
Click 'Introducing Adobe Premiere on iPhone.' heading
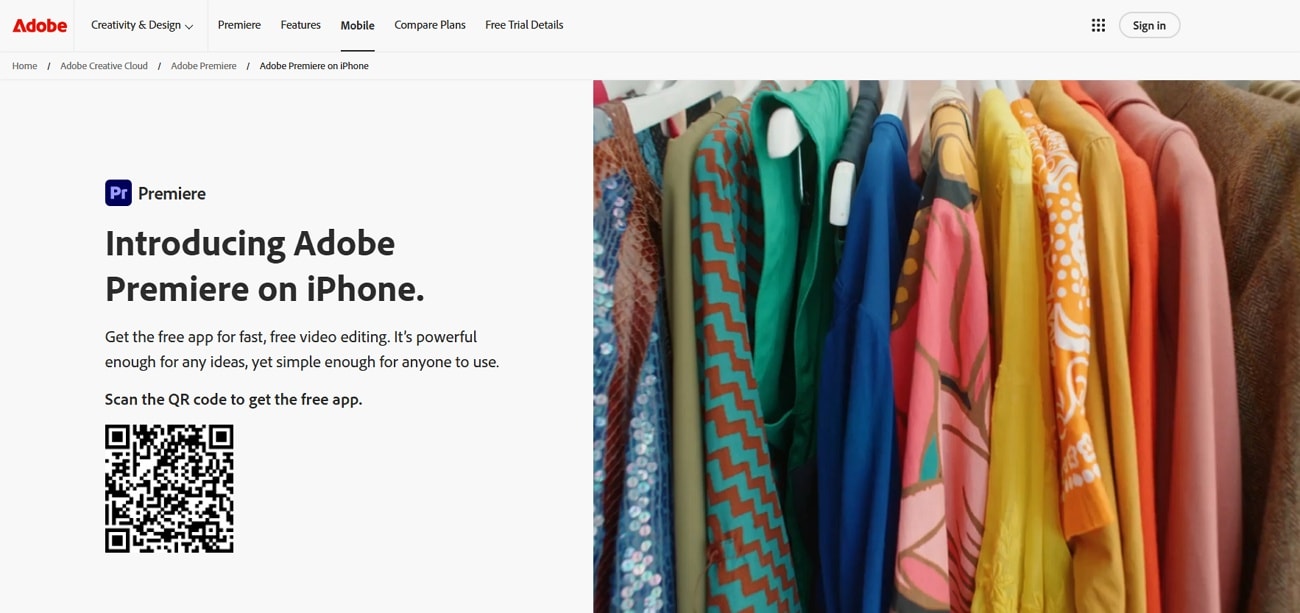(x=265, y=265)
